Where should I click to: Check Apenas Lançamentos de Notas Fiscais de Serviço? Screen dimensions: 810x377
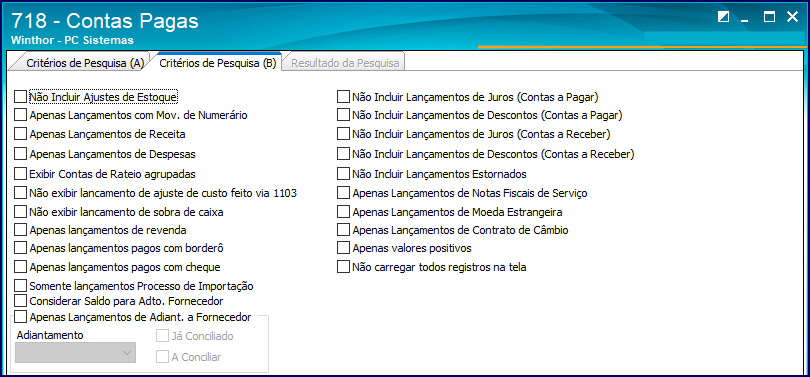click(x=343, y=193)
